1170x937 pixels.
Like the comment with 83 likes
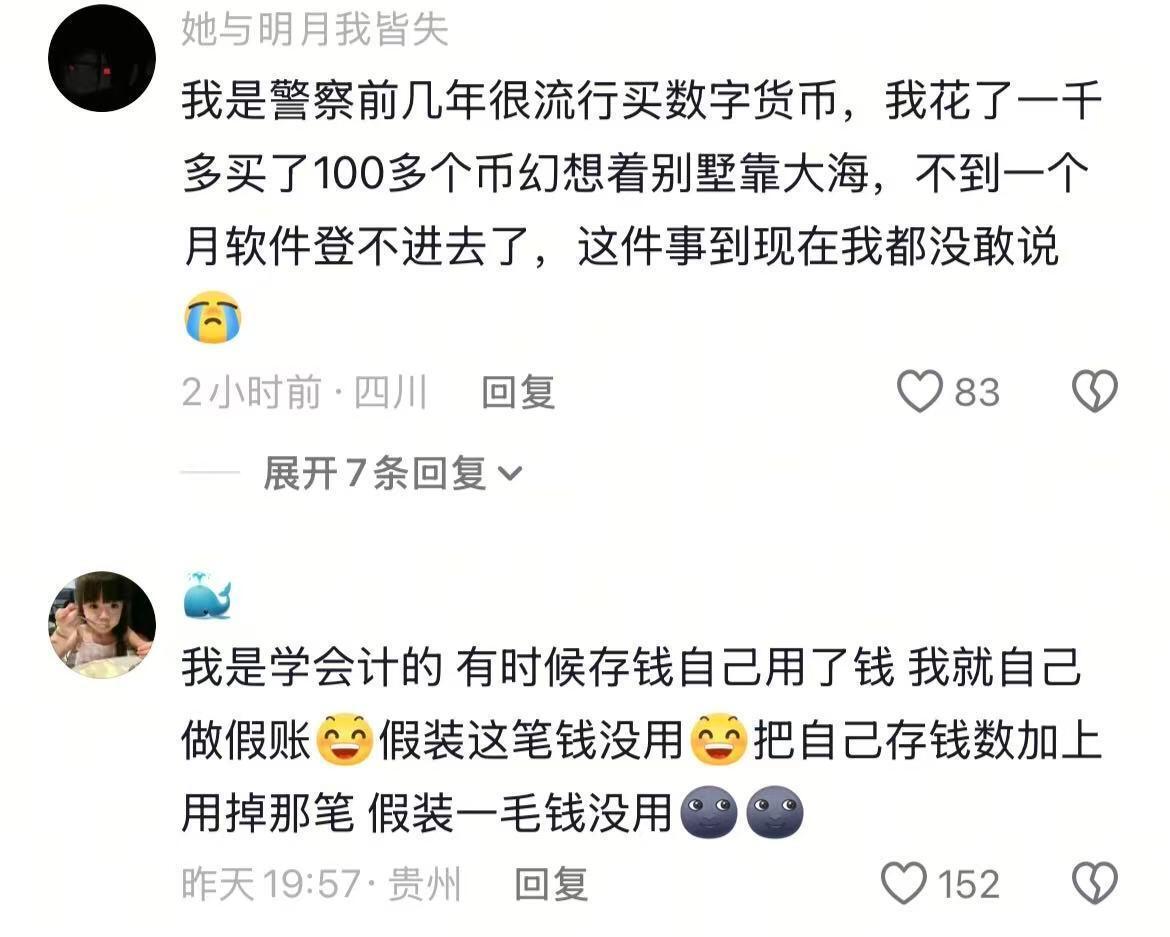[919, 392]
